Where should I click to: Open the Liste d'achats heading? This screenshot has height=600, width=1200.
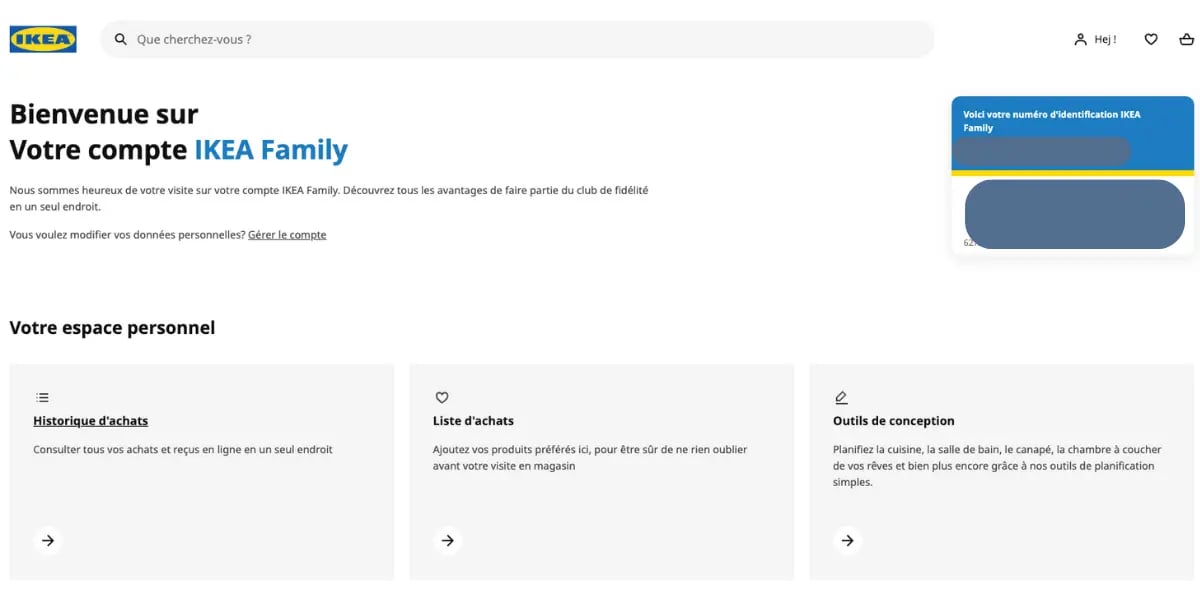(473, 421)
